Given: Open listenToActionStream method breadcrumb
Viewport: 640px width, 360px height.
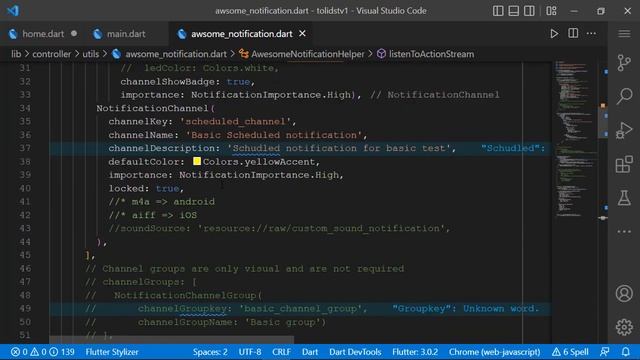Looking at the screenshot, I should click(x=431, y=54).
